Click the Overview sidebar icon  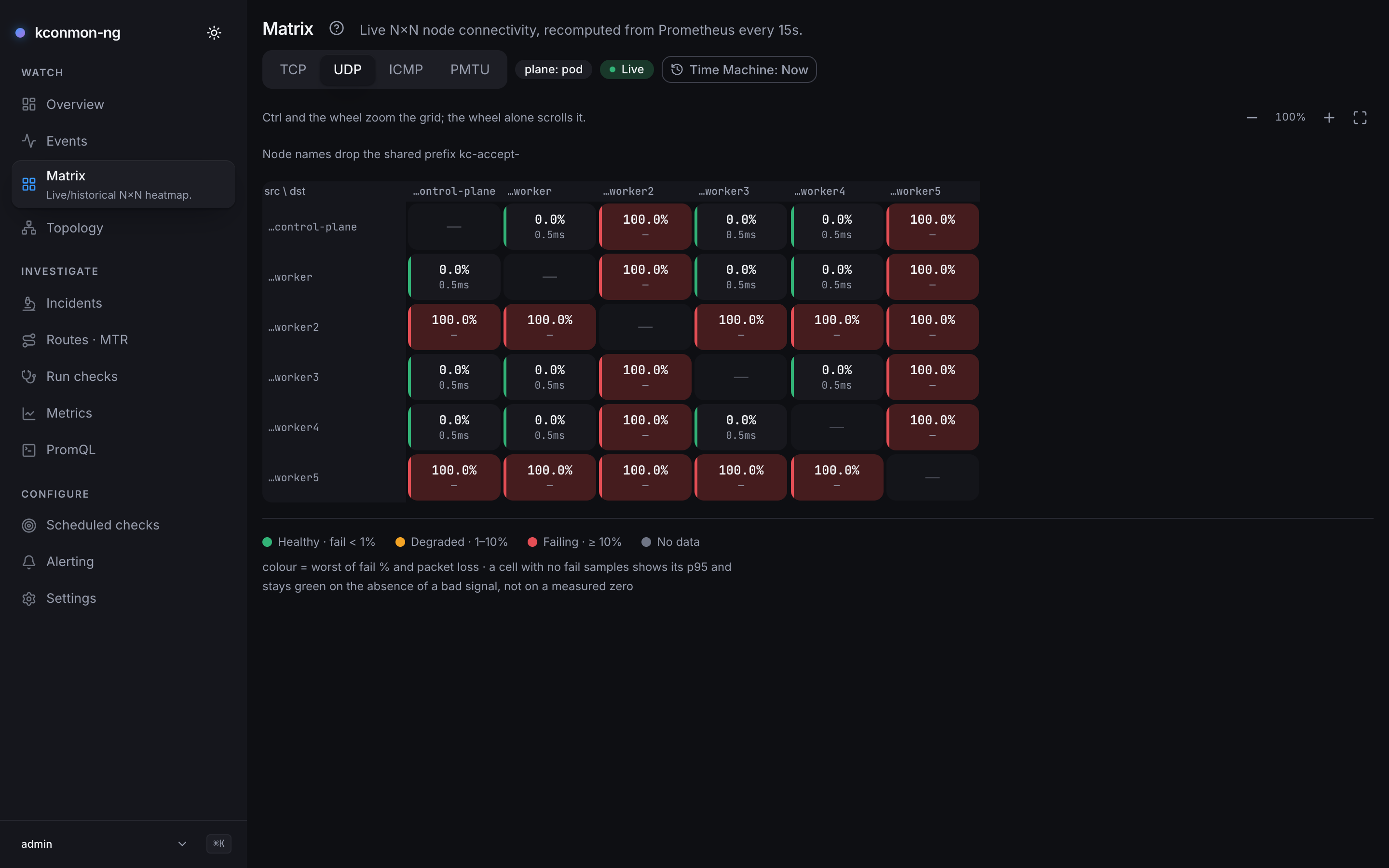click(x=29, y=105)
